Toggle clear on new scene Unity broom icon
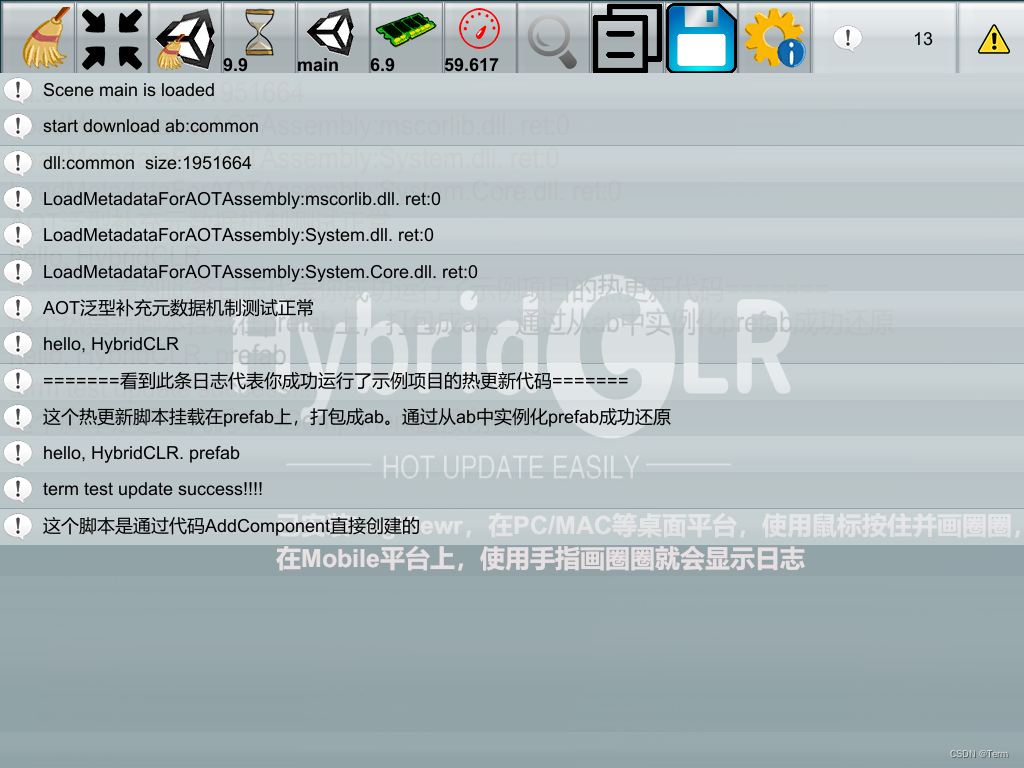 pos(186,37)
